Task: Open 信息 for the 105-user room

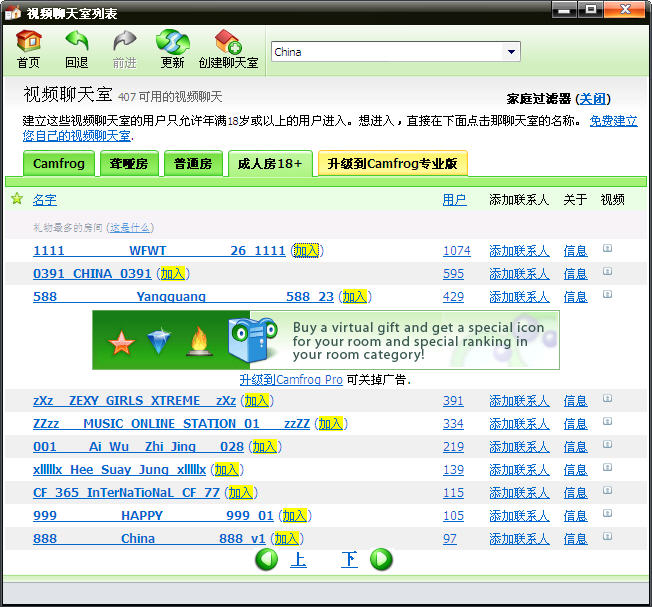Action: [x=575, y=516]
